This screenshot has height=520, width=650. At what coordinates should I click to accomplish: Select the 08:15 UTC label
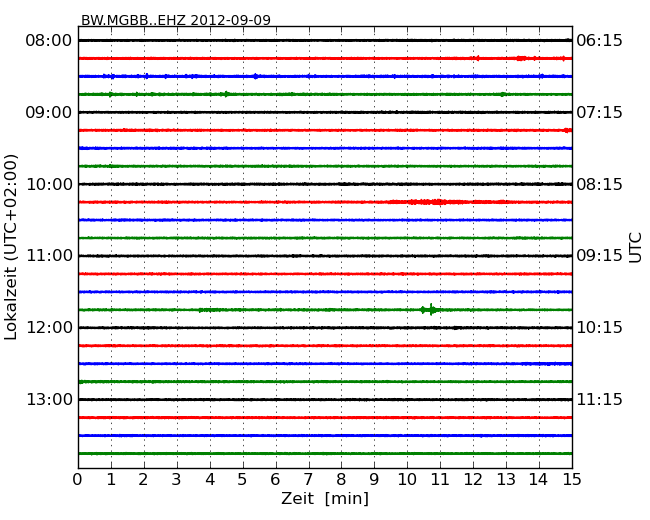click(599, 184)
